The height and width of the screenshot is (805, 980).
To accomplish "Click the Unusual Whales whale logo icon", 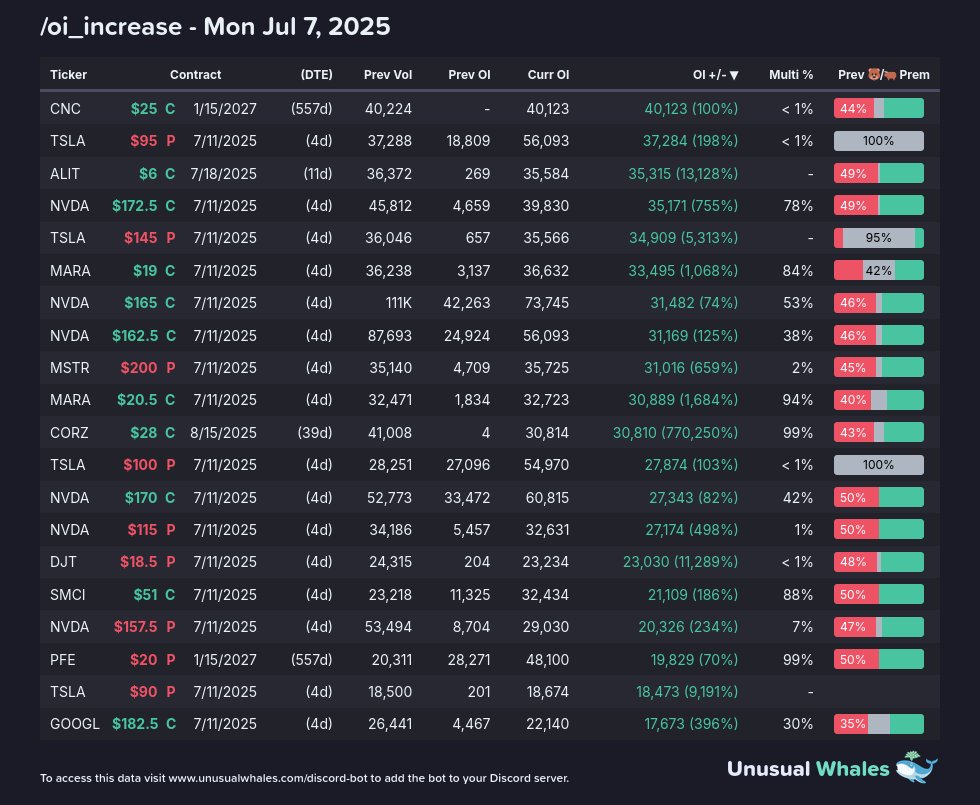I will point(916,767).
